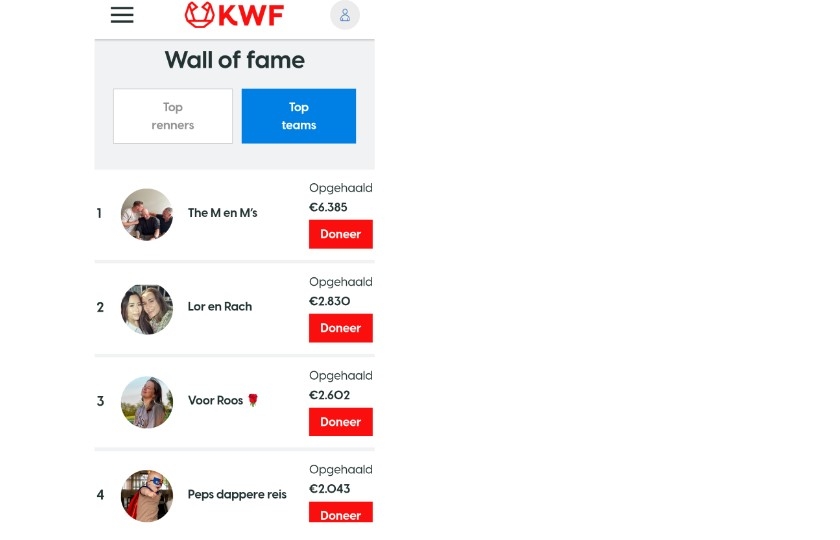The width and height of the screenshot is (840, 540).
Task: Open The M en M's team name
Action: 222,213
